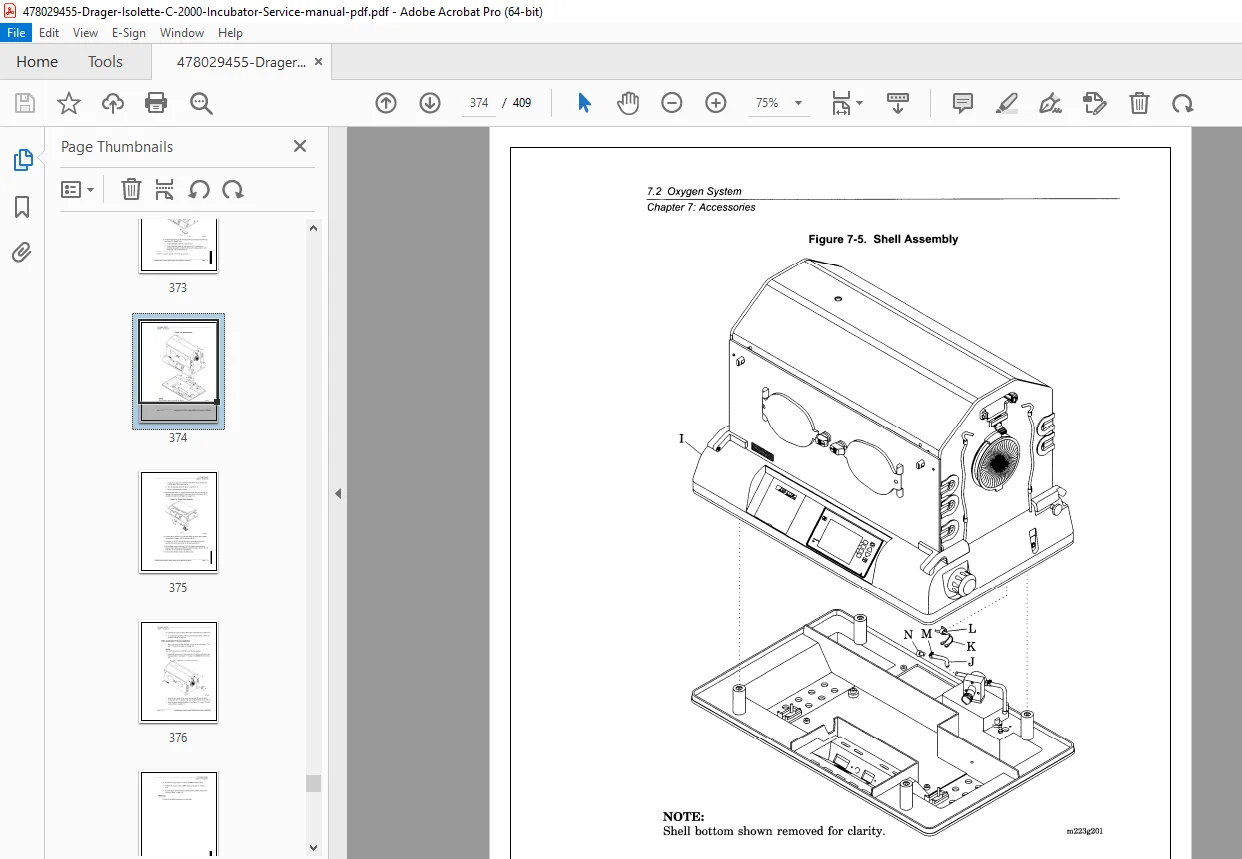Click the thumbnails scrollbar handle
Viewport: 1242px width, 859px height.
(314, 783)
